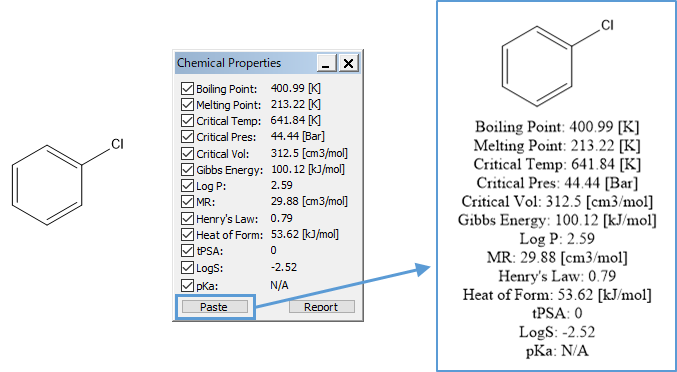
Task: Select the Cl atom label on left structure
Action: [x=117, y=144]
